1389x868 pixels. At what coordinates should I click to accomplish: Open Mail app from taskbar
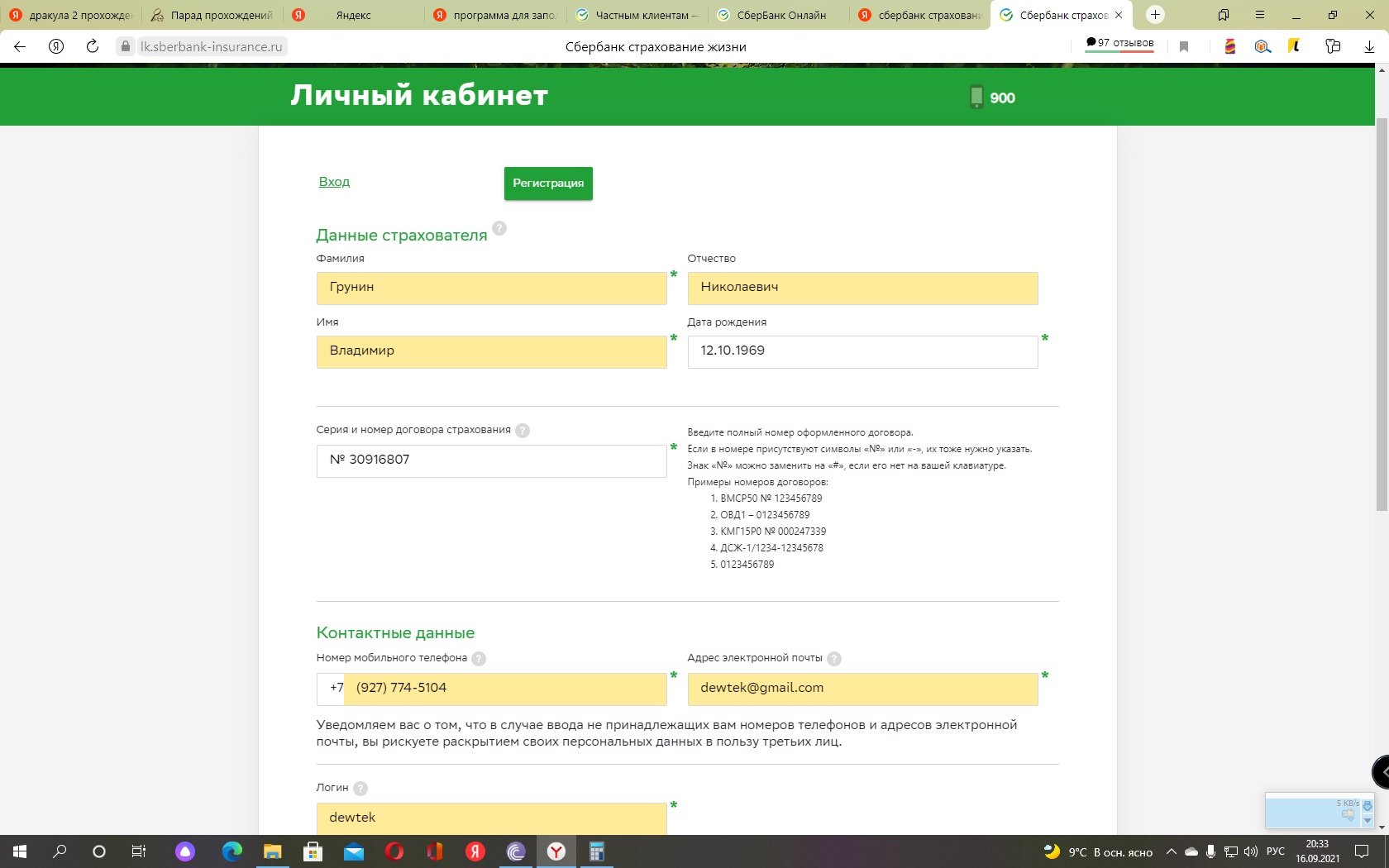354,851
